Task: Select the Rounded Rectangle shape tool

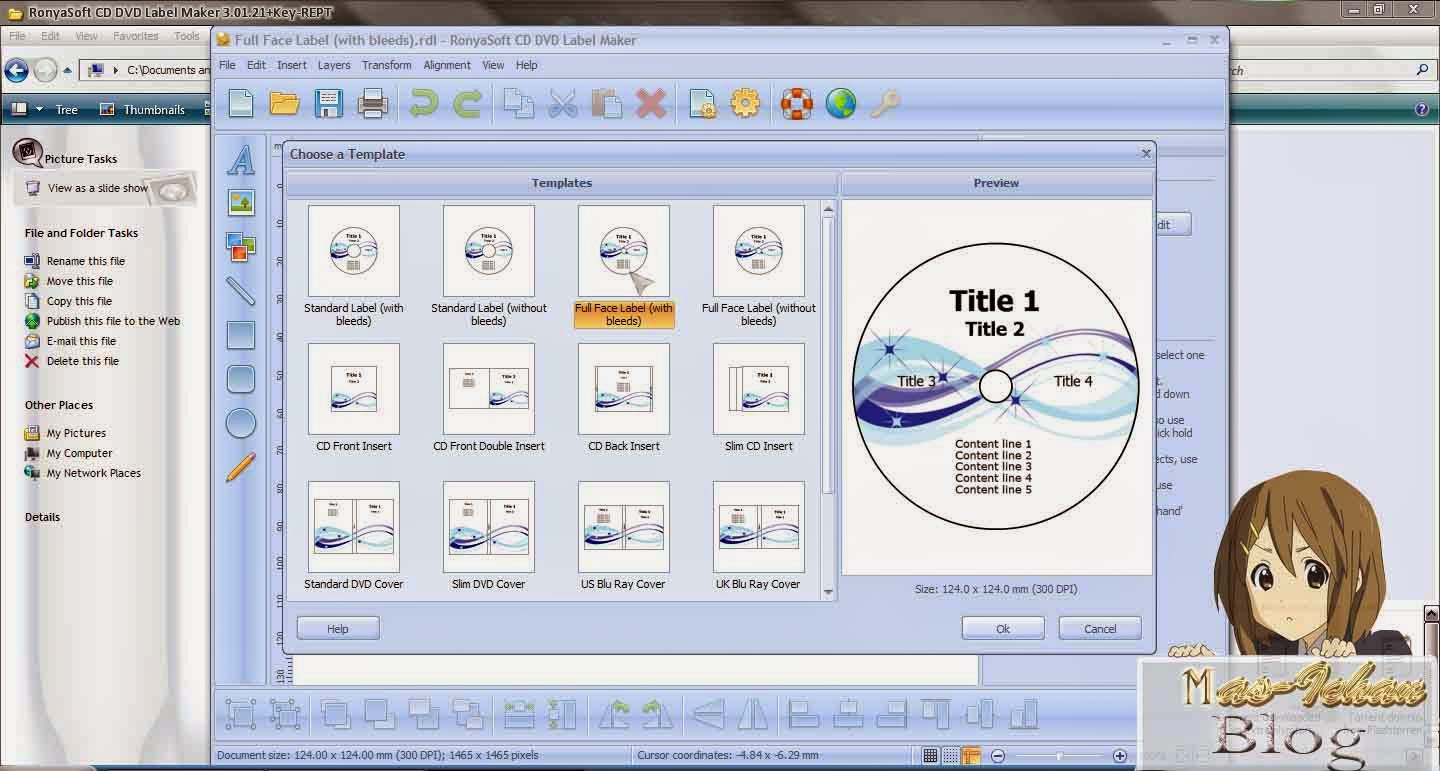Action: [x=241, y=379]
